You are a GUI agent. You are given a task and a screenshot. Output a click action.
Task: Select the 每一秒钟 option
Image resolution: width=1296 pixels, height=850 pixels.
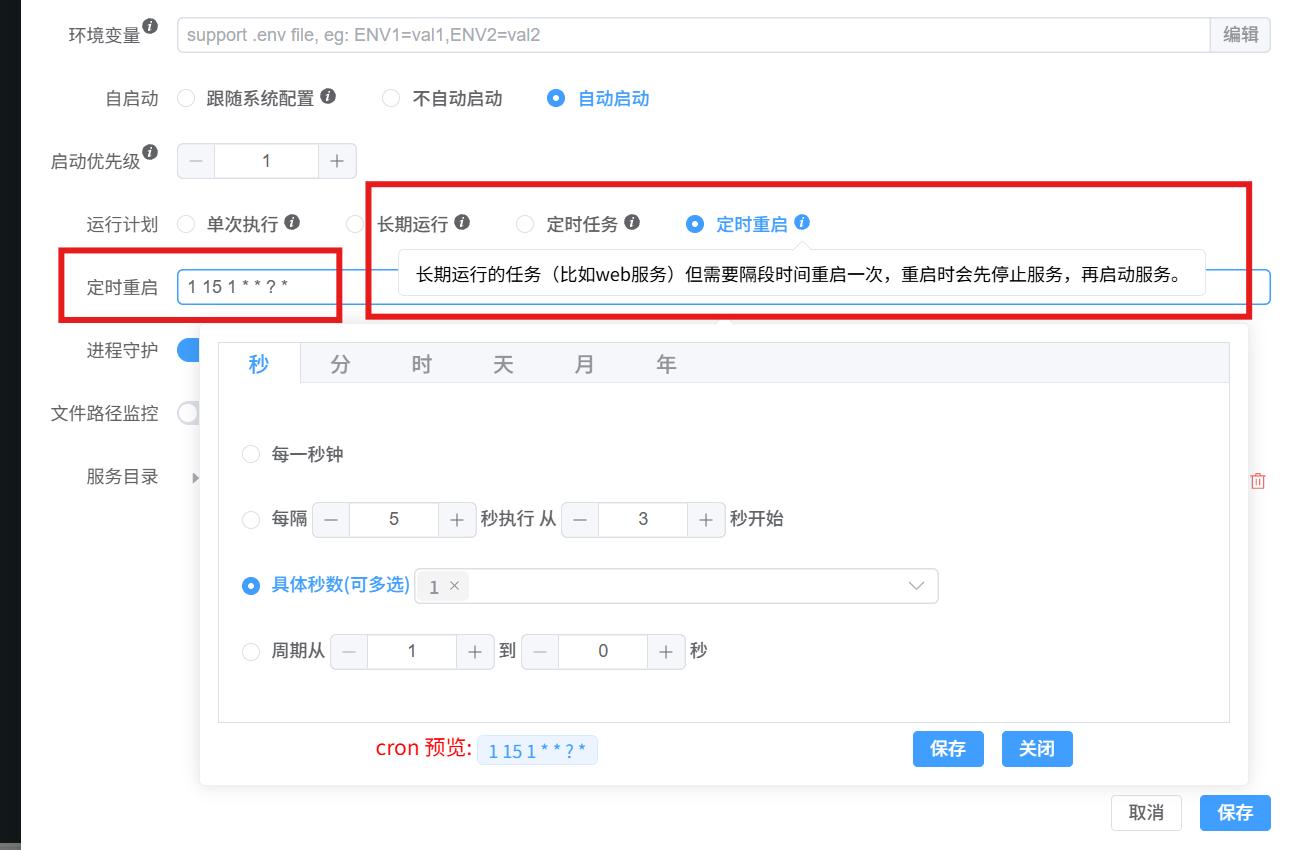pos(251,455)
